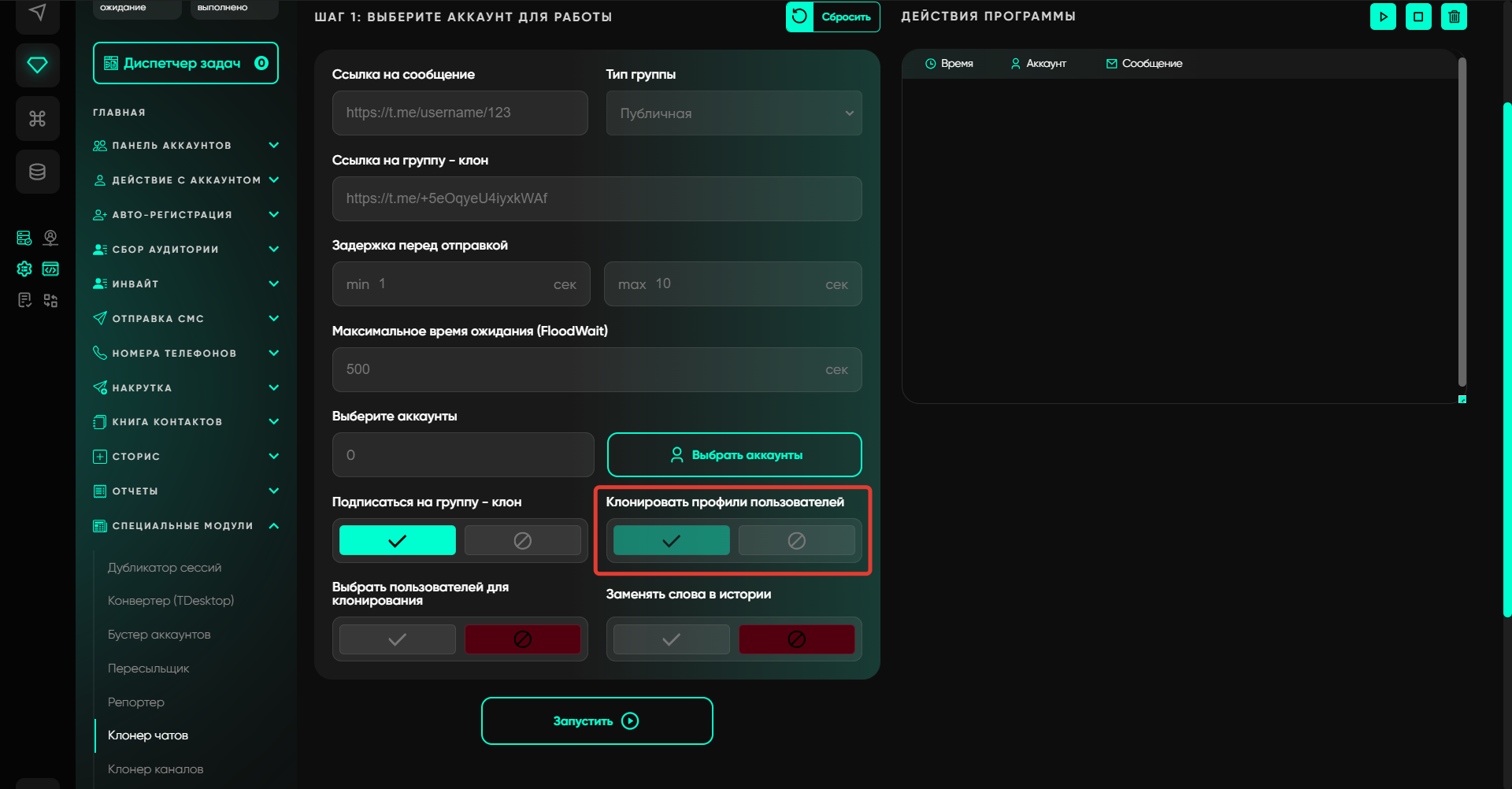Click the command symbol icon in sidebar
This screenshot has height=789, width=1512.
(37, 118)
